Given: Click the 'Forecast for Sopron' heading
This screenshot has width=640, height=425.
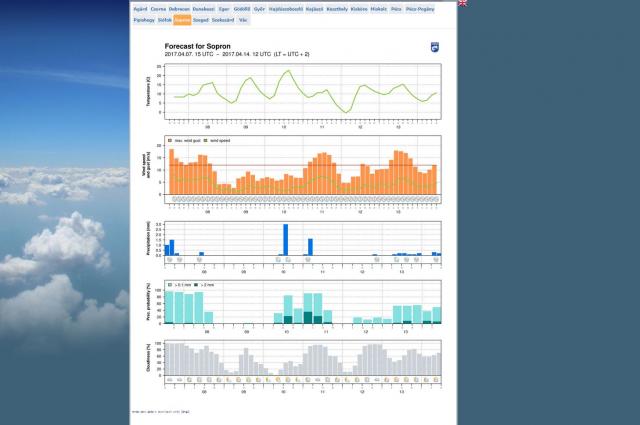Looking at the screenshot, I should [198, 46].
